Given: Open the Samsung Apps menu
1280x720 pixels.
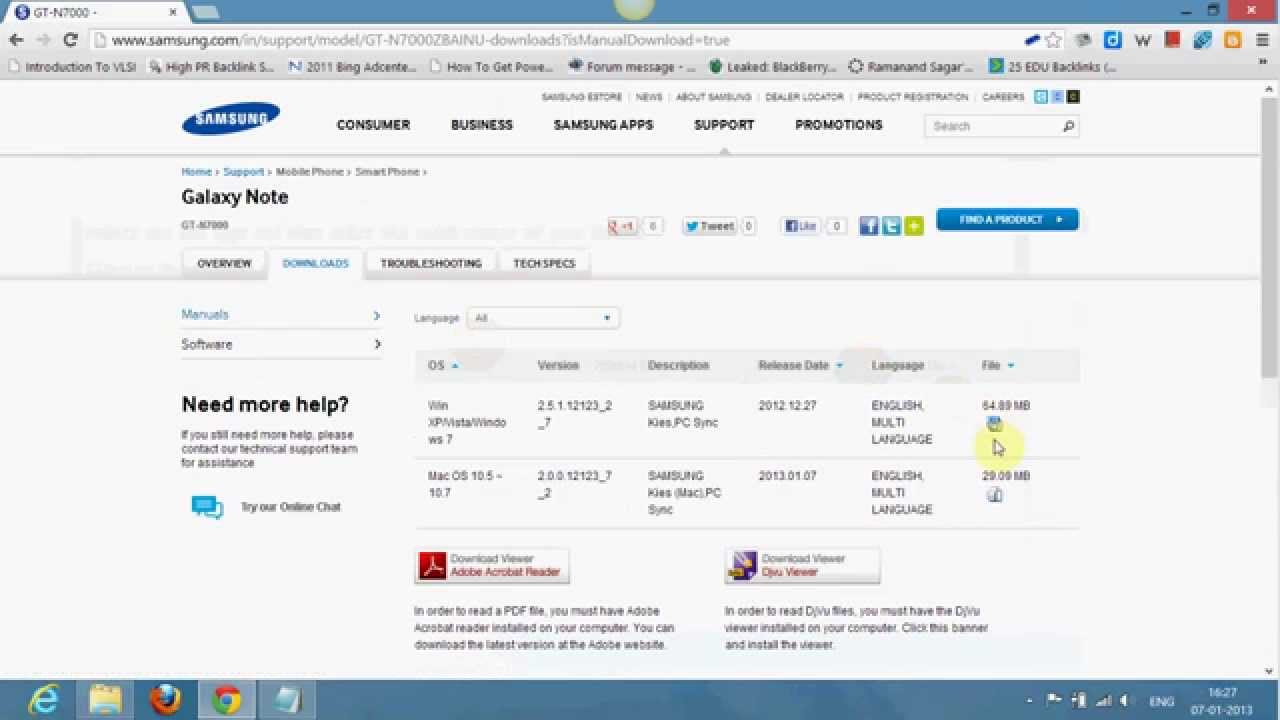Looking at the screenshot, I should point(603,125).
